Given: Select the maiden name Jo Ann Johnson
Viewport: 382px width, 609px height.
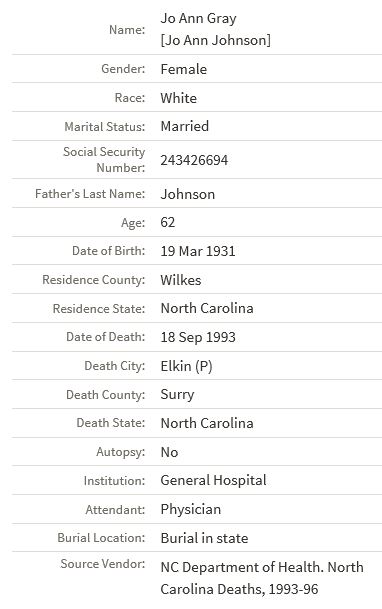Looking at the screenshot, I should [x=215, y=40].
